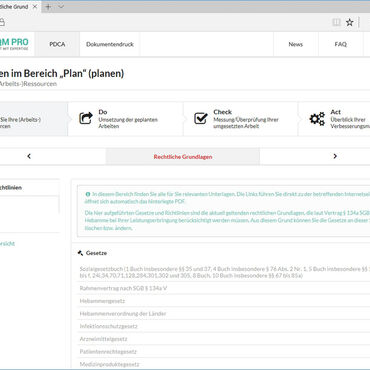Open the Medizinproduktegesetz link
The width and height of the screenshot is (370, 370).
pyautogui.click(x=109, y=364)
